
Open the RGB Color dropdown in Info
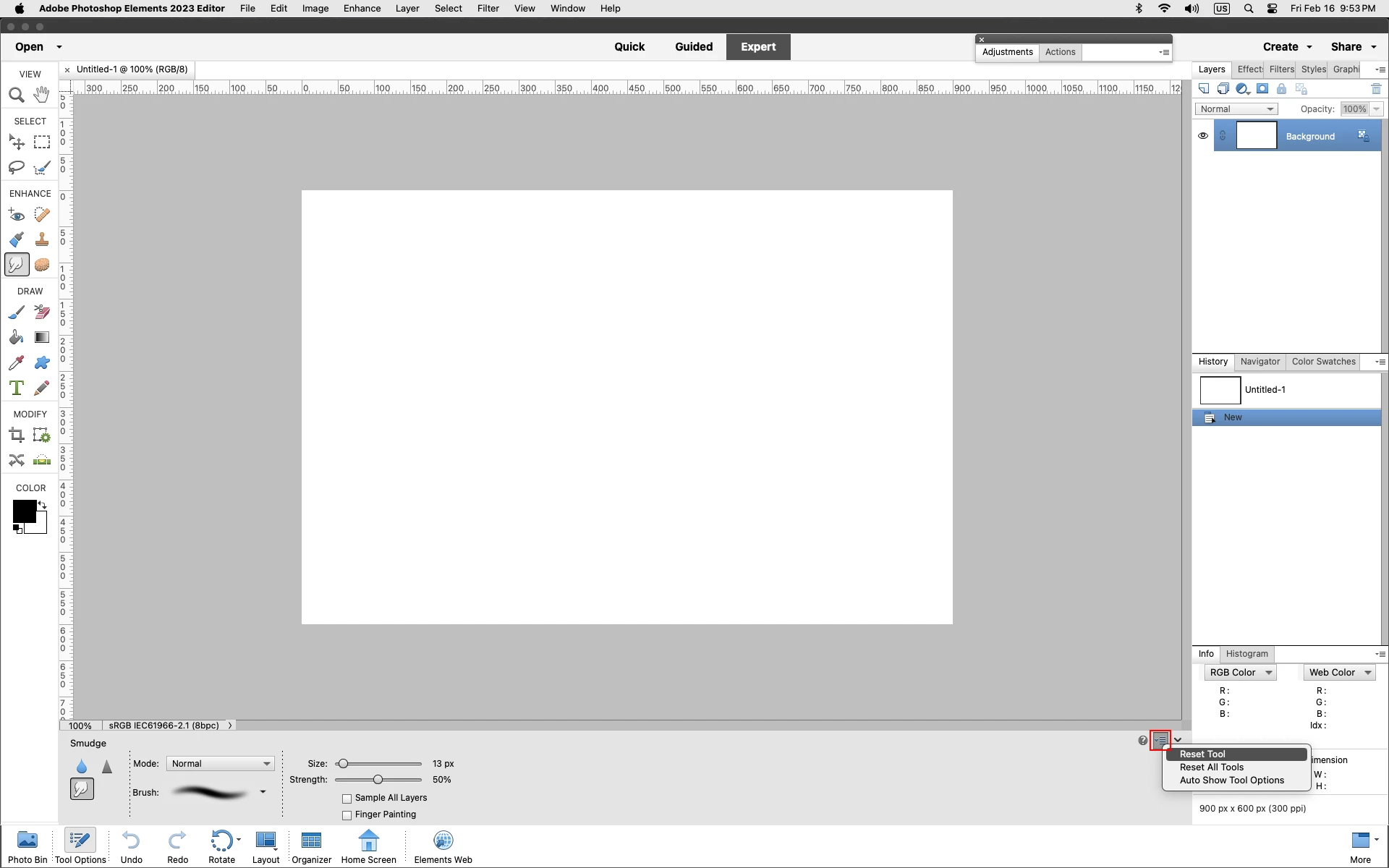tap(1240, 673)
